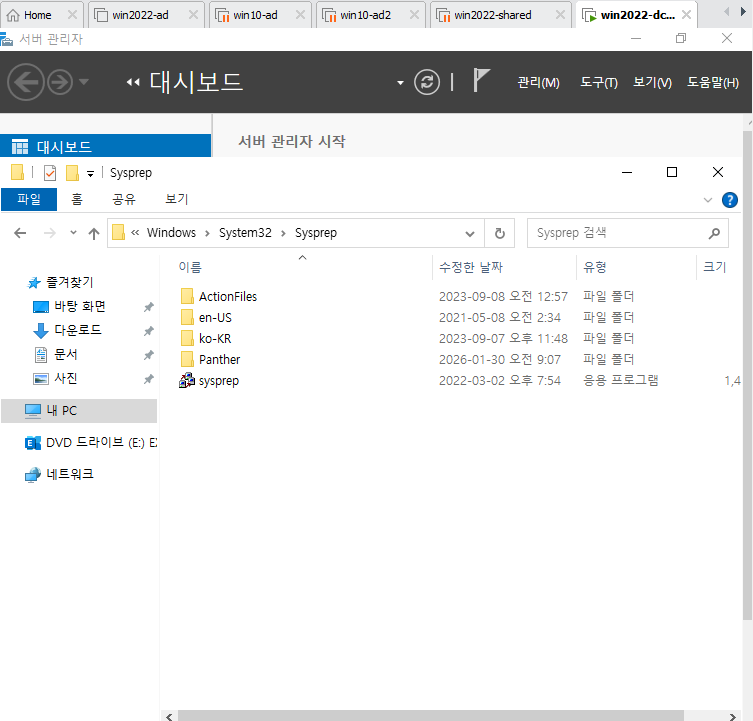Refresh the Sysprep folder view

point(499,233)
